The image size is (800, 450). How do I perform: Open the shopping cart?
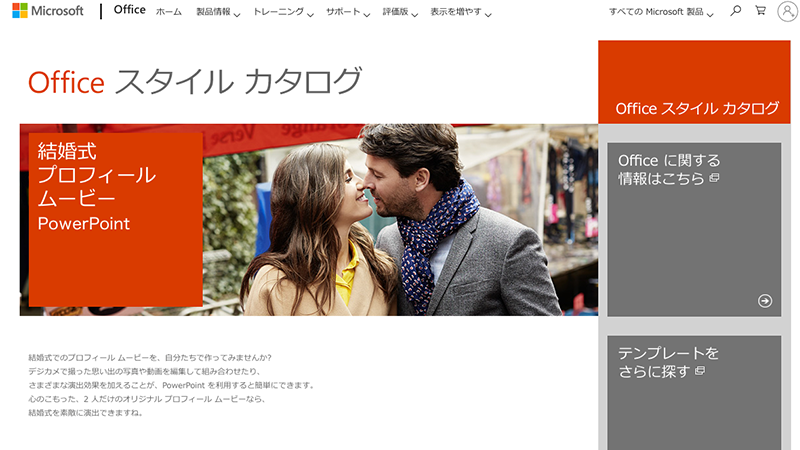coord(761,11)
